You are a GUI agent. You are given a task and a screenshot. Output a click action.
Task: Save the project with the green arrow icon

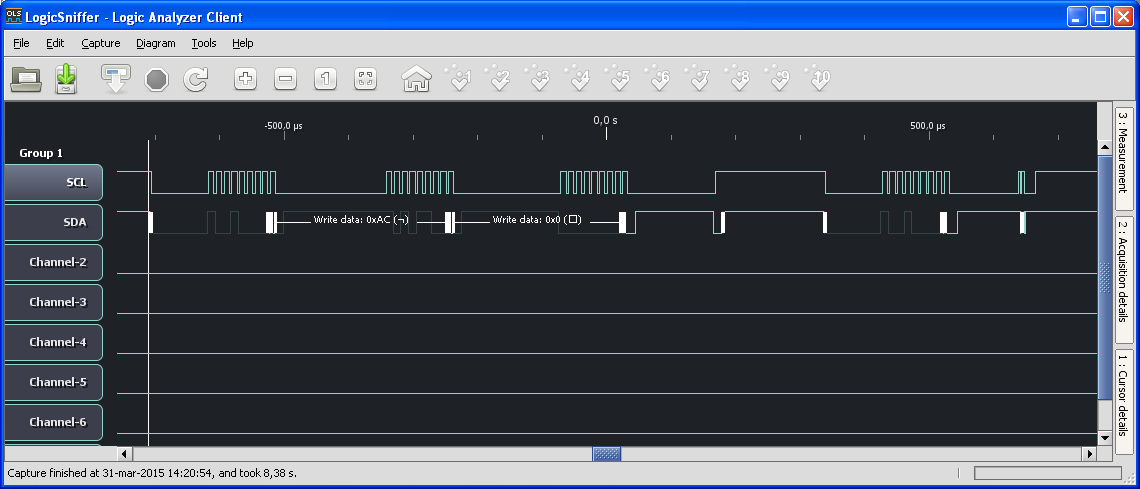click(x=66, y=78)
